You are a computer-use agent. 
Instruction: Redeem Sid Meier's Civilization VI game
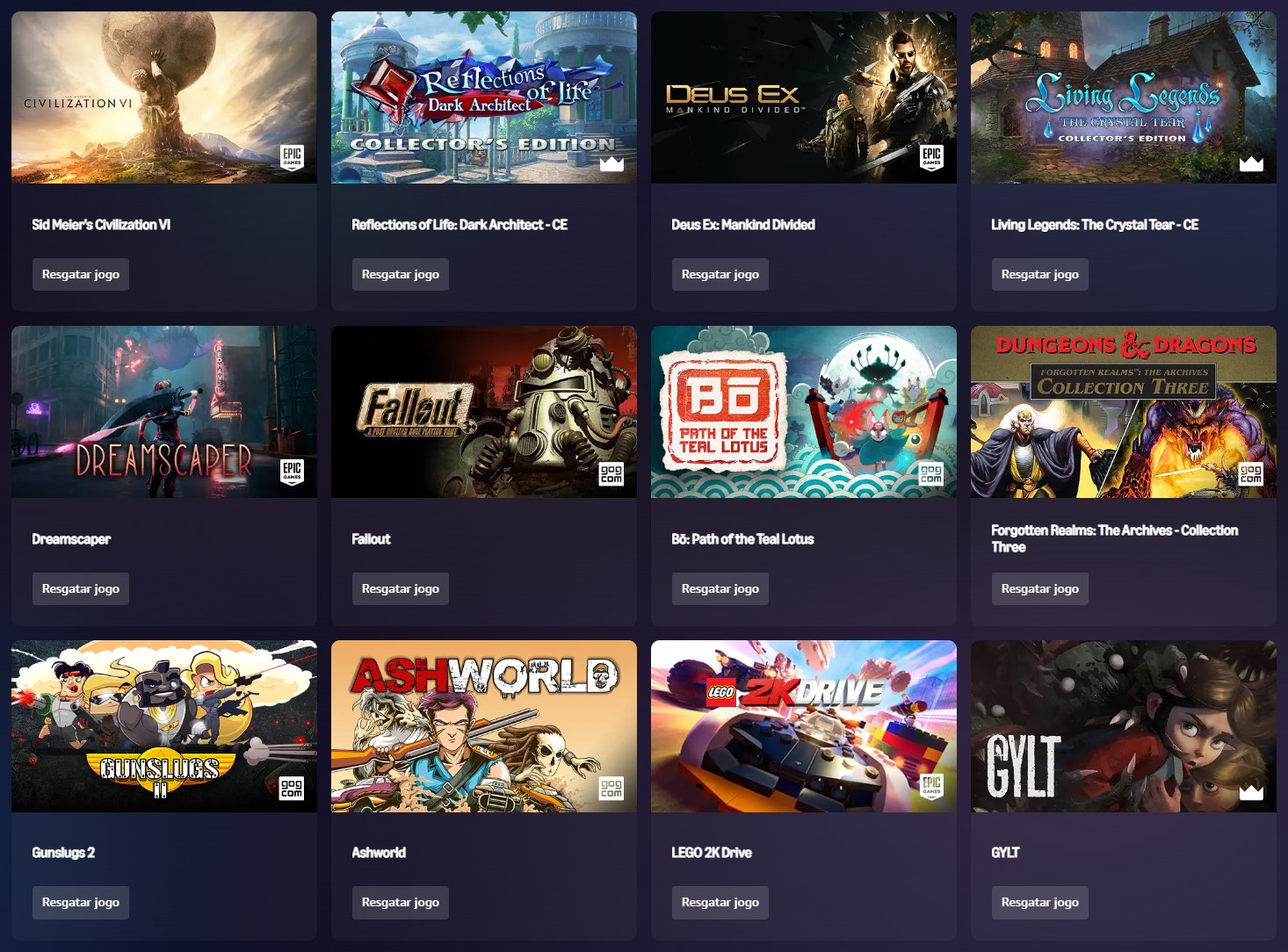(81, 274)
